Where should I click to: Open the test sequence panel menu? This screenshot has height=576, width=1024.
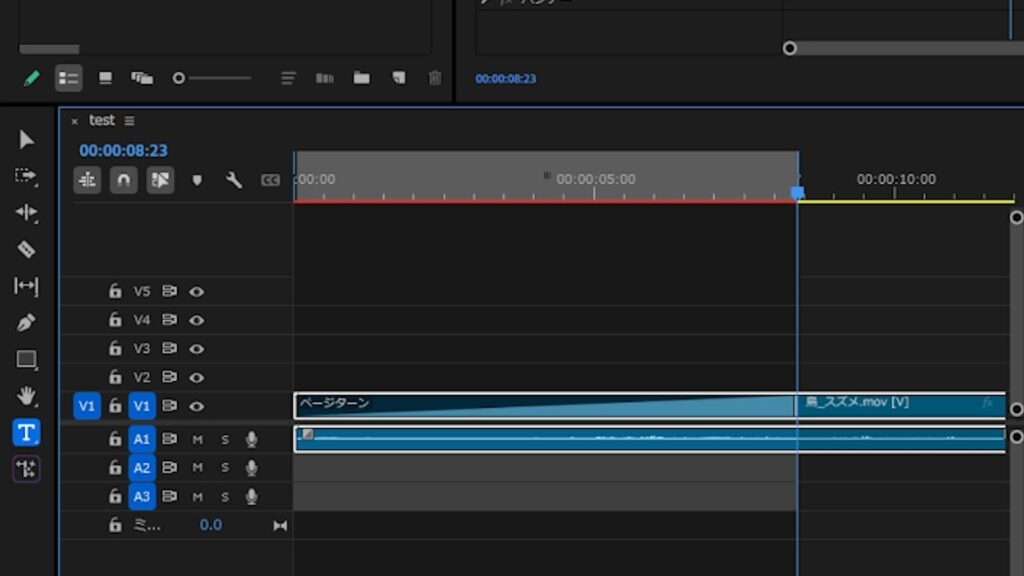129,121
